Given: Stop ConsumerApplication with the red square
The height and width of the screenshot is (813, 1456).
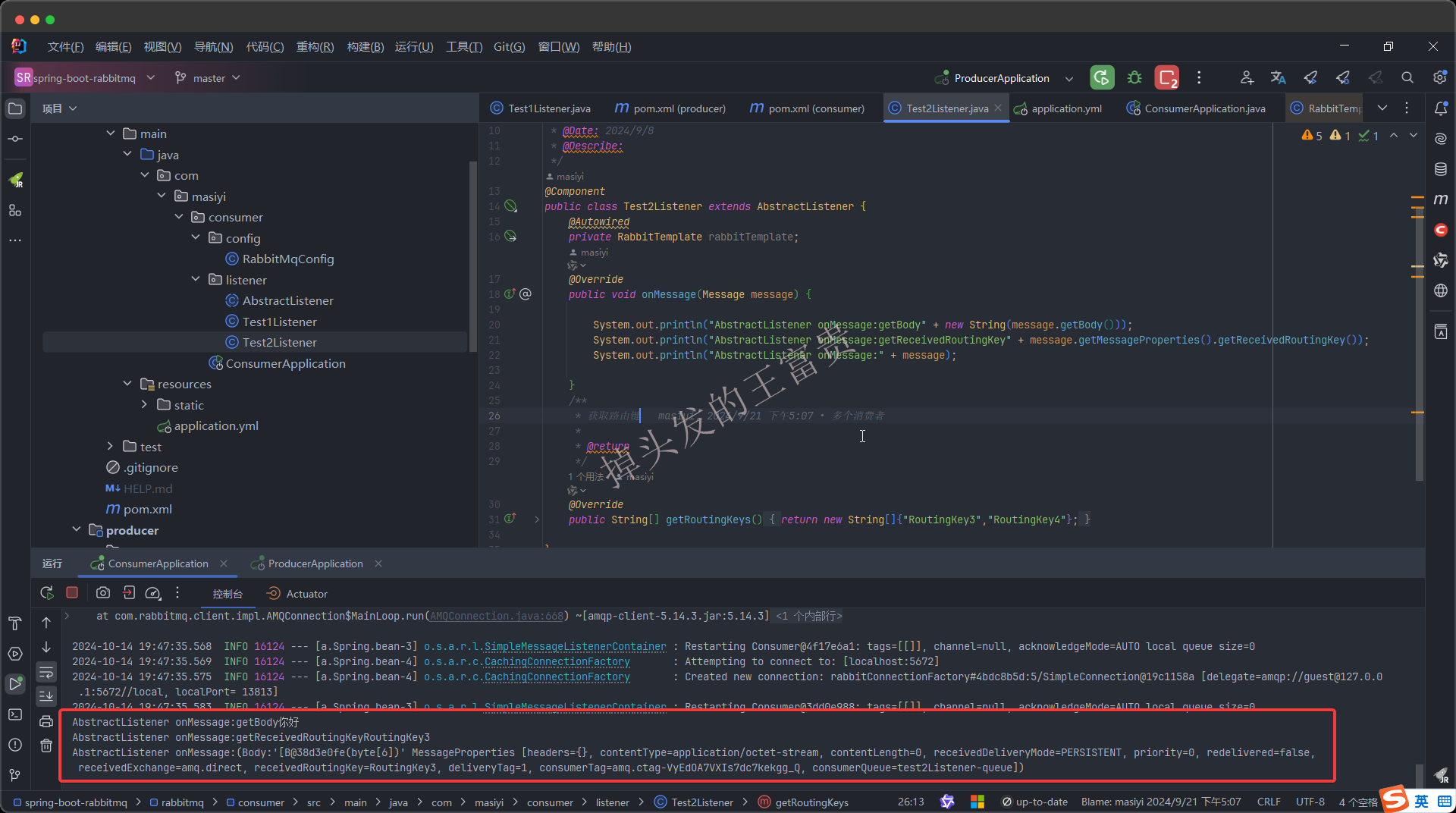Looking at the screenshot, I should coord(72,592).
